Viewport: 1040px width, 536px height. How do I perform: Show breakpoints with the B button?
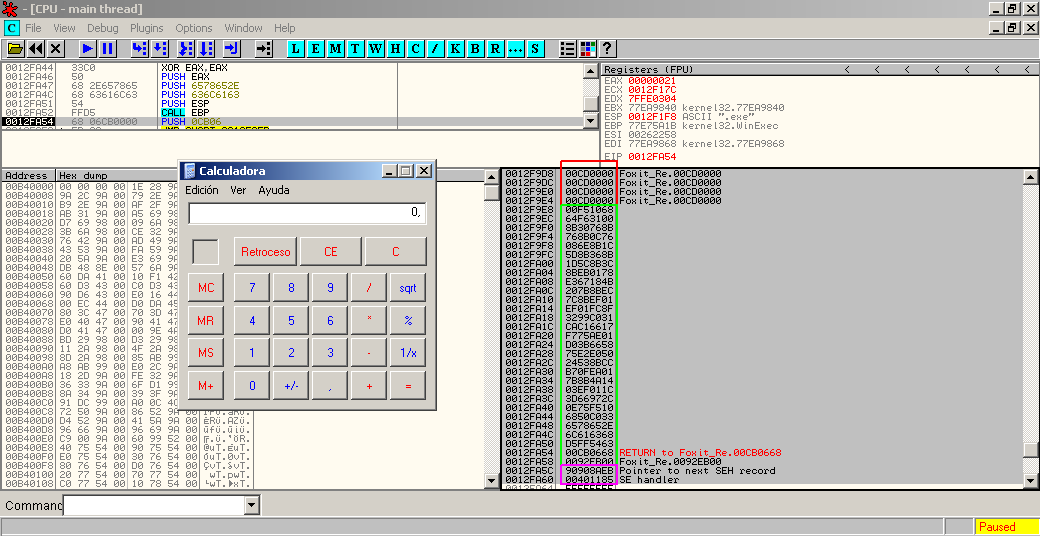coord(475,48)
